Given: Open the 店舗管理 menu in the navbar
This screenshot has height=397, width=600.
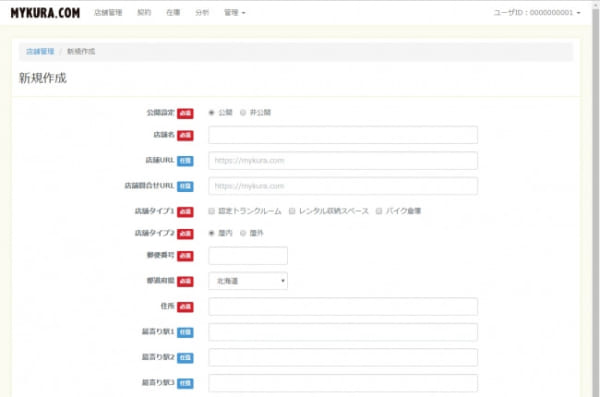Looking at the screenshot, I should click(x=108, y=13).
